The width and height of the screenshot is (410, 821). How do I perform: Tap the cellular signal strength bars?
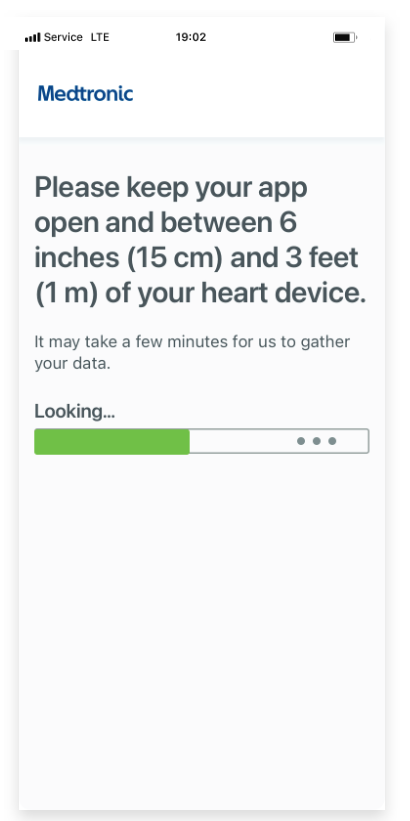32,38
